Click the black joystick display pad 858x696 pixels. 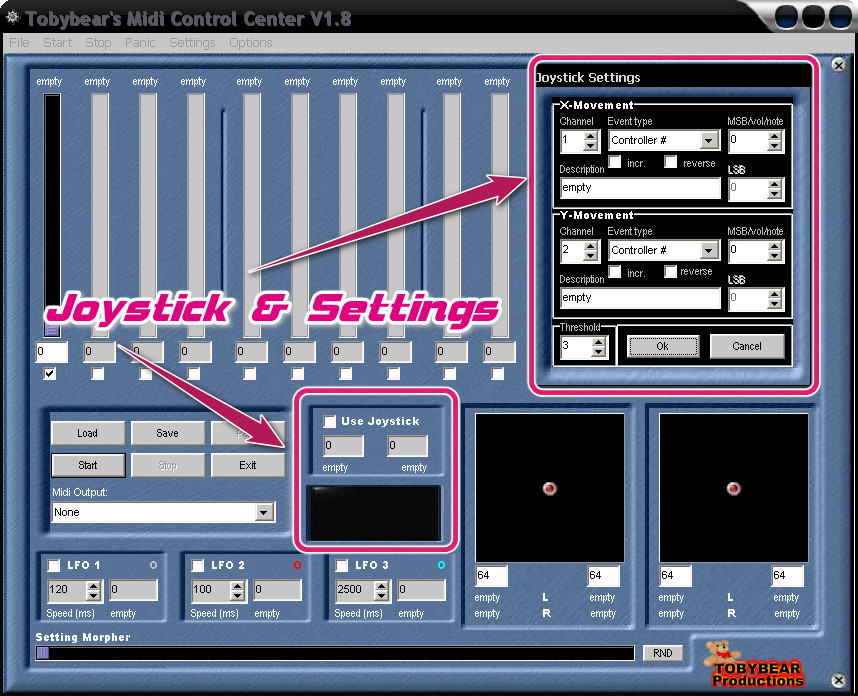(x=375, y=513)
